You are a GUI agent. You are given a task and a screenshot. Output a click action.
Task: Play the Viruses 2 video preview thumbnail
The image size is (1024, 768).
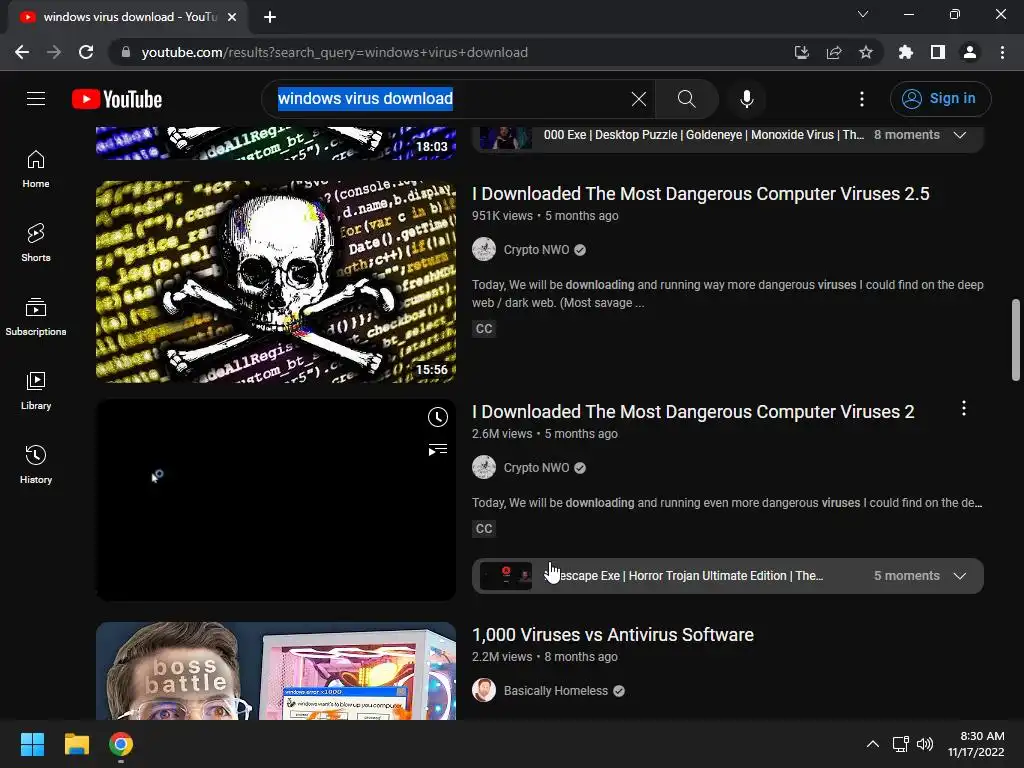(x=276, y=500)
